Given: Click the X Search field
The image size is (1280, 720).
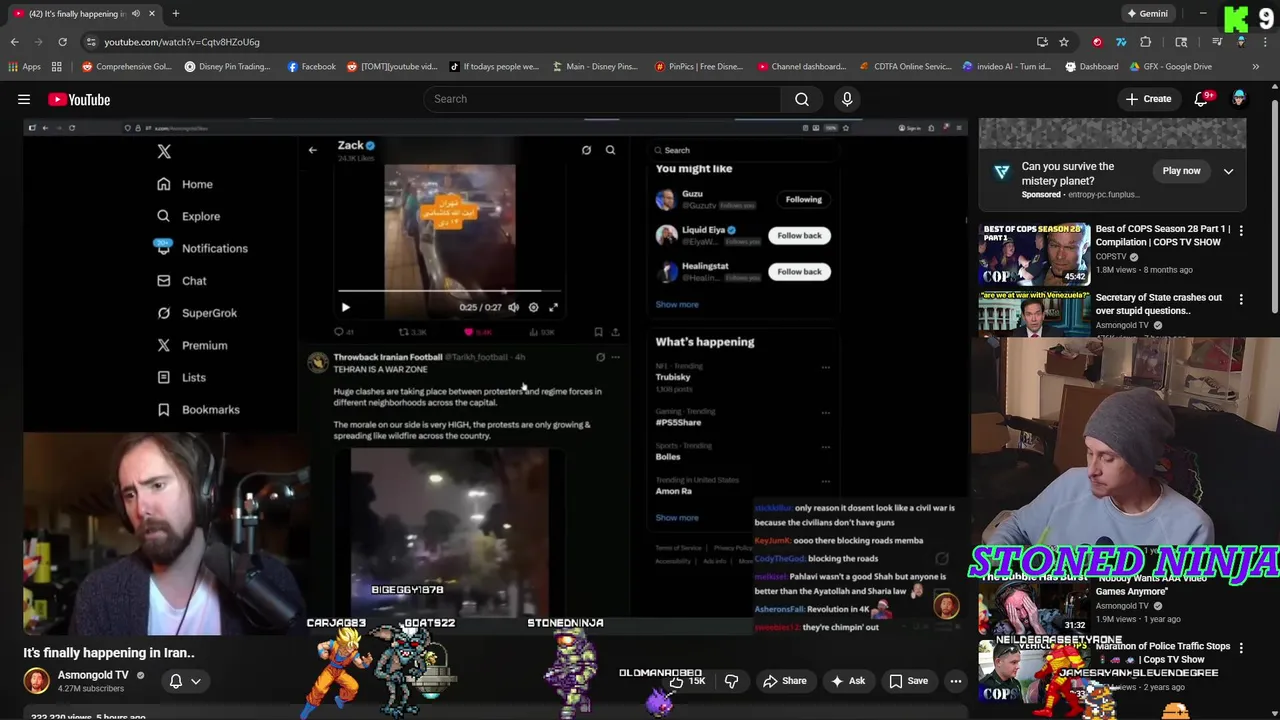Looking at the screenshot, I should pos(745,150).
